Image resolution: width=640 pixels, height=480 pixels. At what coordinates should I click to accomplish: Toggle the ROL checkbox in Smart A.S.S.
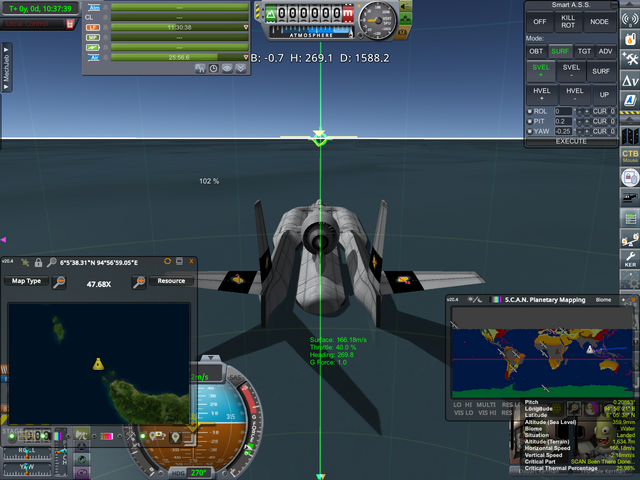tap(529, 111)
